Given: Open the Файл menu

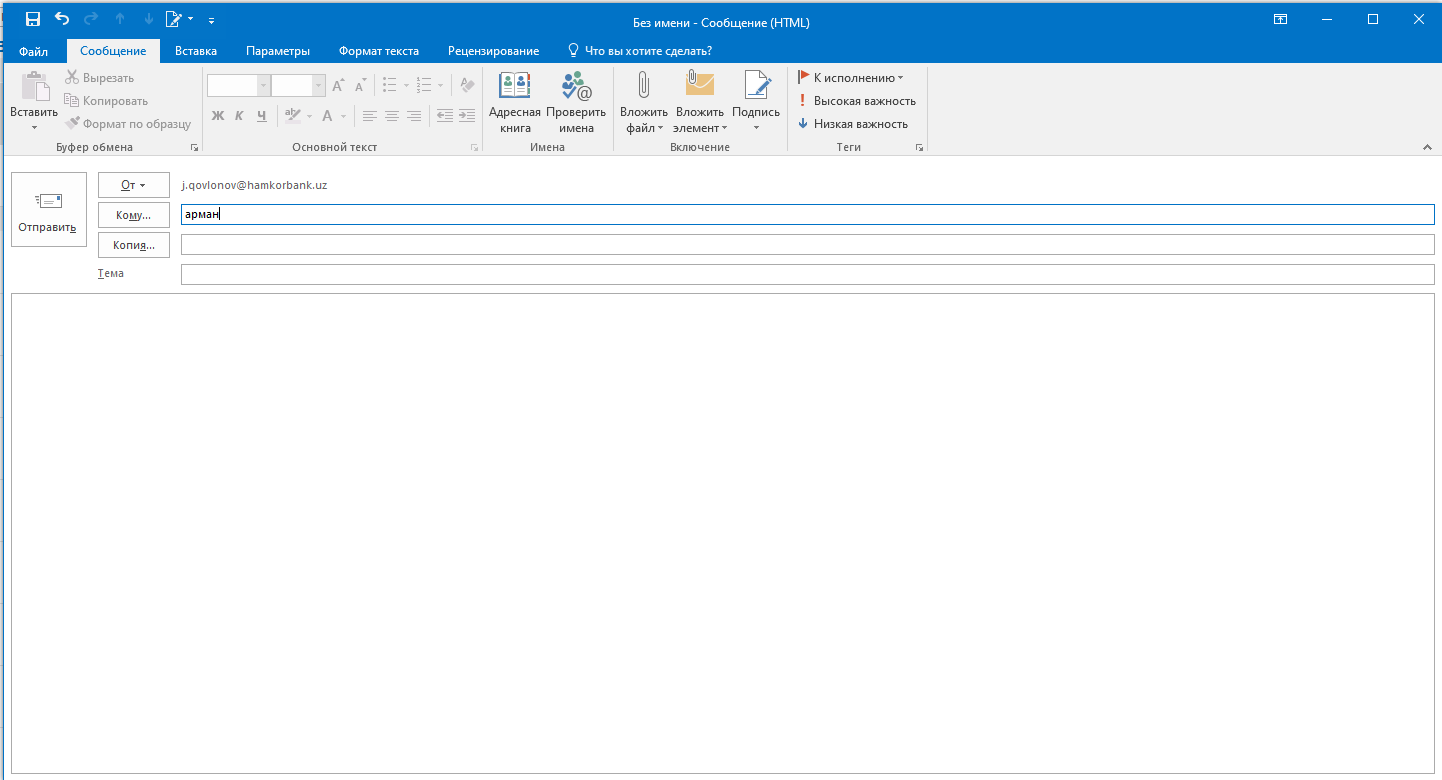Looking at the screenshot, I should (x=33, y=51).
